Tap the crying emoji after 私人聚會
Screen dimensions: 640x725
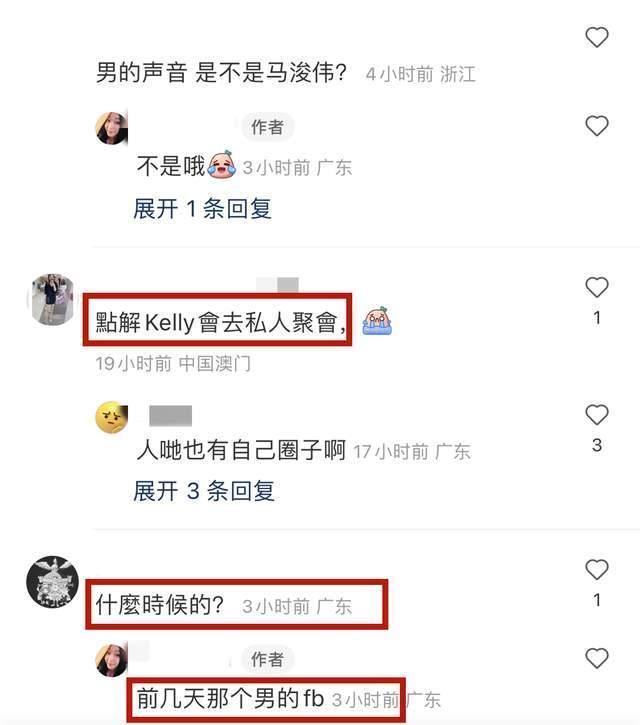tap(377, 320)
